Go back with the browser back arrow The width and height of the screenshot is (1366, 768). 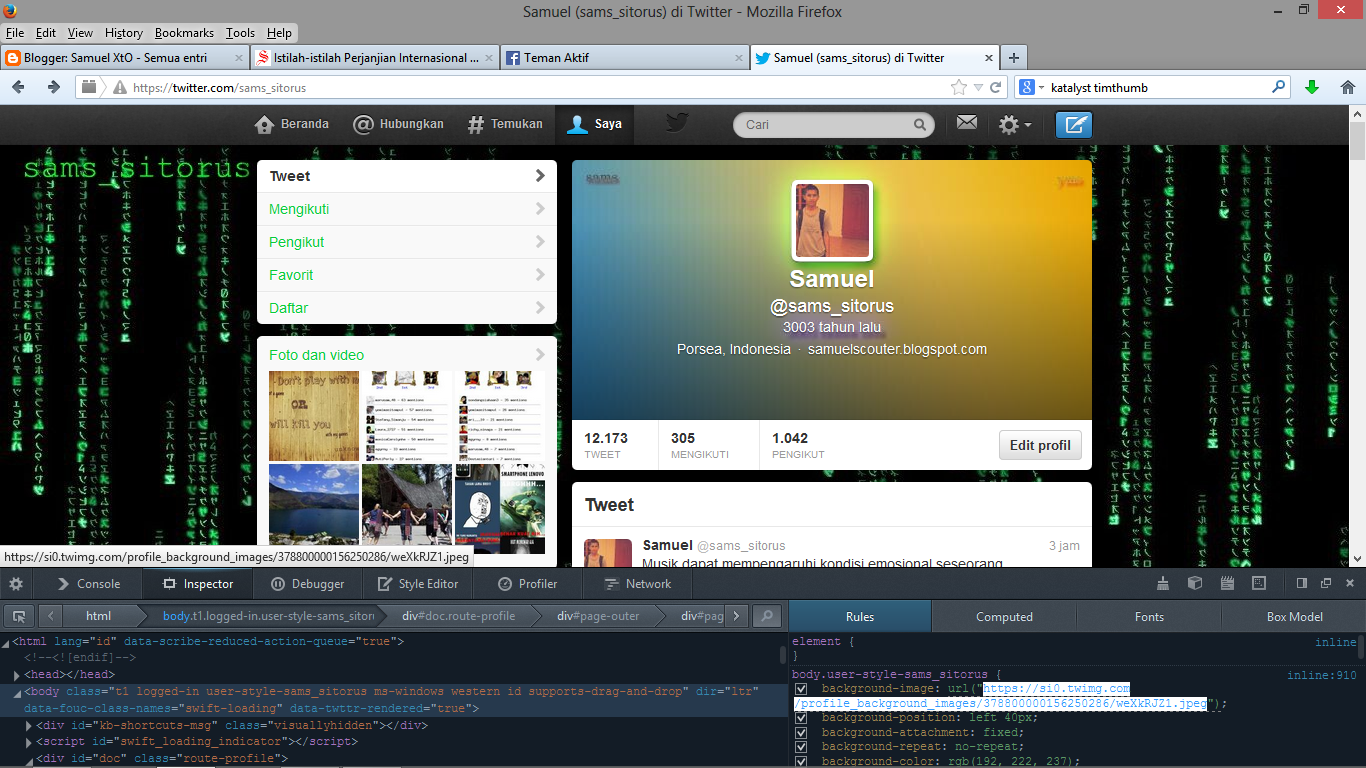click(18, 87)
